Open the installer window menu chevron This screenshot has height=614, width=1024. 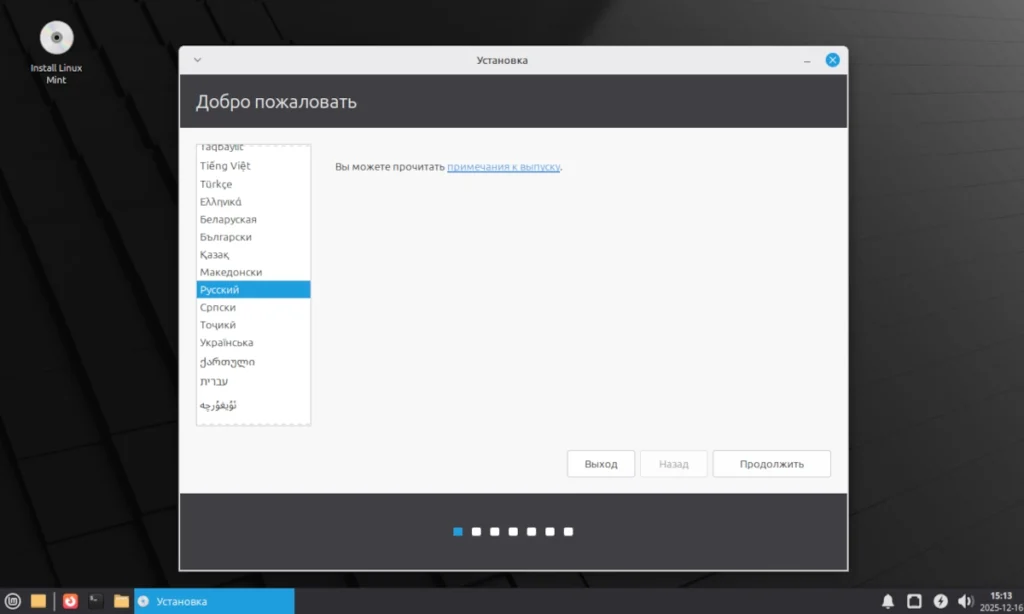point(197,60)
